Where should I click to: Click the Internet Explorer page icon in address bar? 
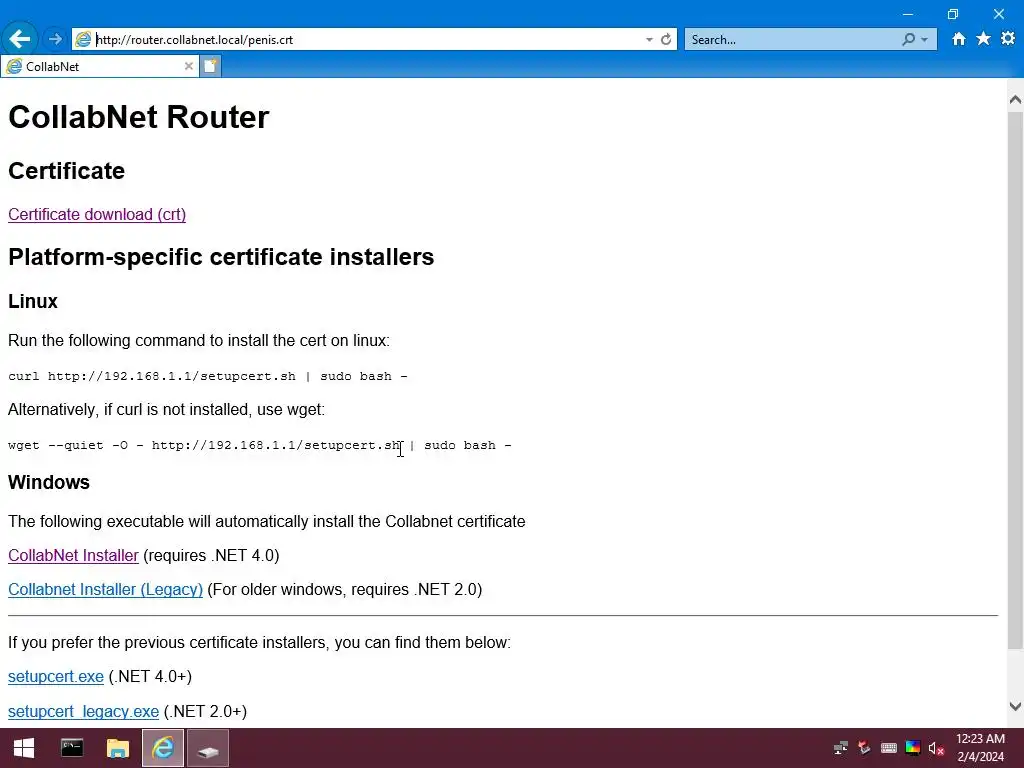click(83, 39)
